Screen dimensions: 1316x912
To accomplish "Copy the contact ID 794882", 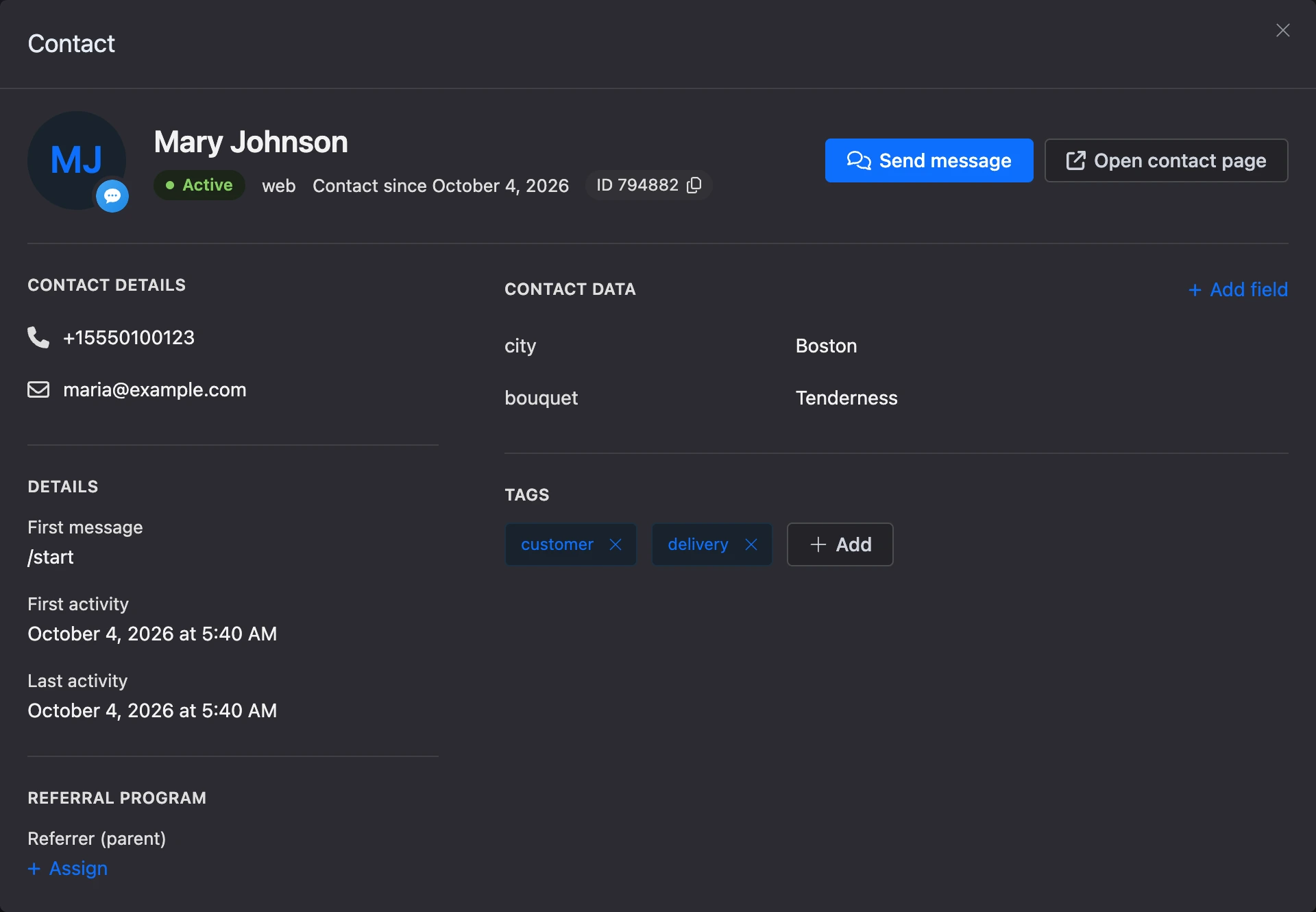I will (x=694, y=185).
